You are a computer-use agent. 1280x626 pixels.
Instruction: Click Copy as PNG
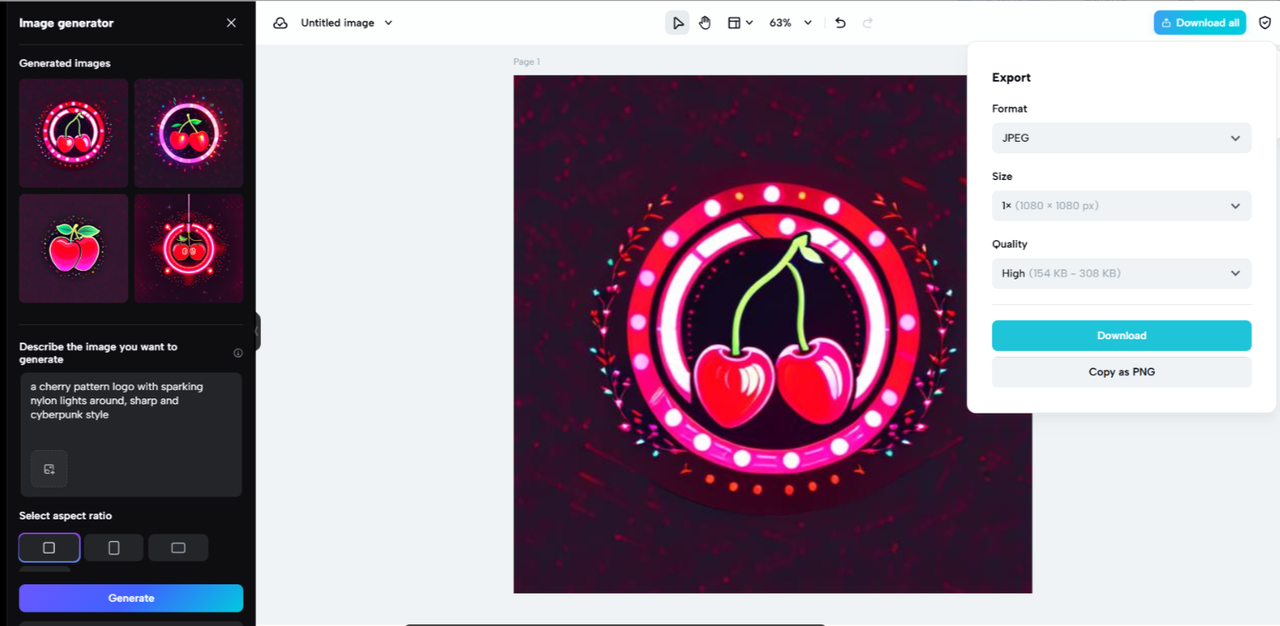[1121, 371]
